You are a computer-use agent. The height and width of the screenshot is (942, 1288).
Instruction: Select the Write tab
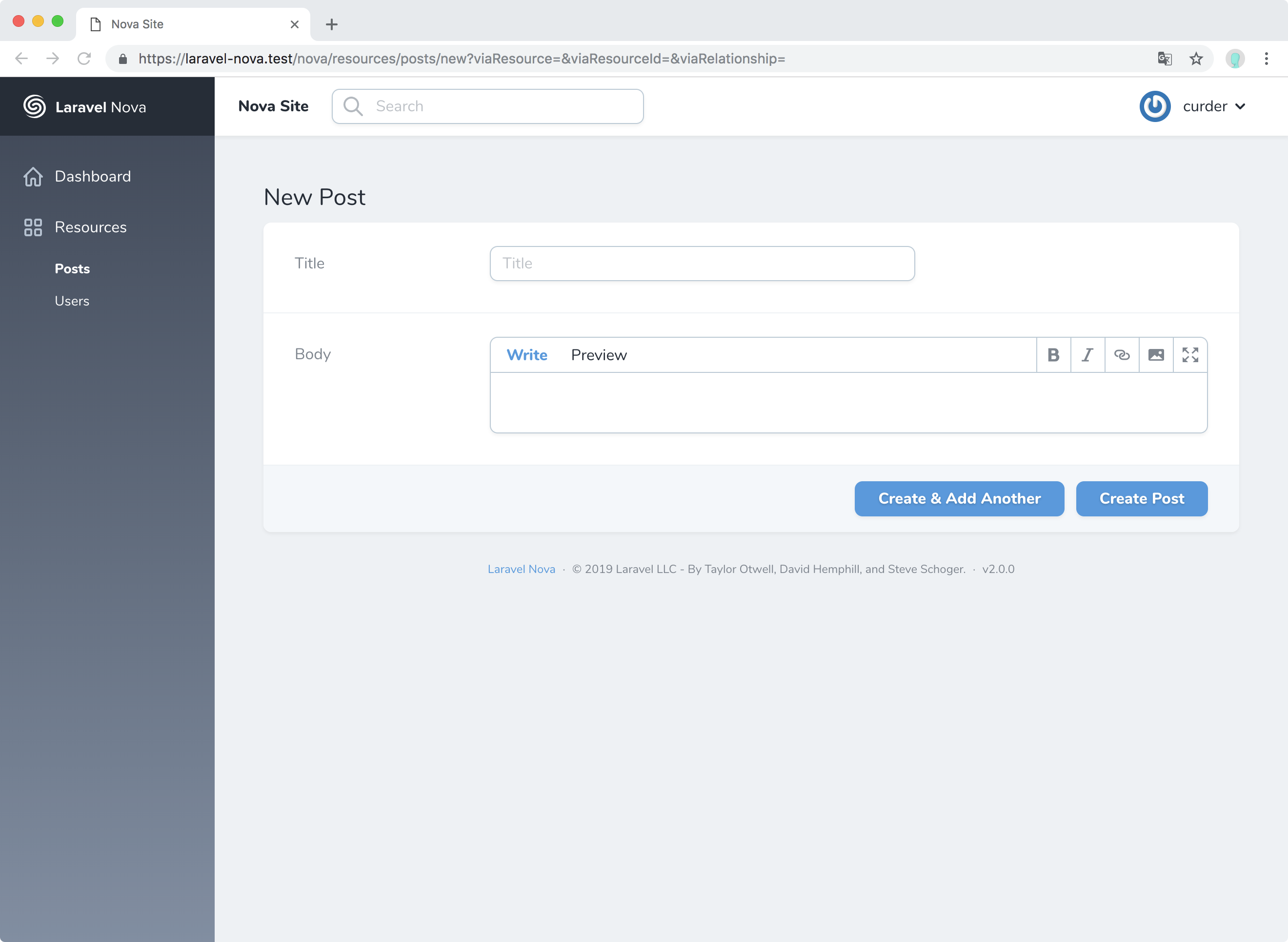(x=526, y=355)
